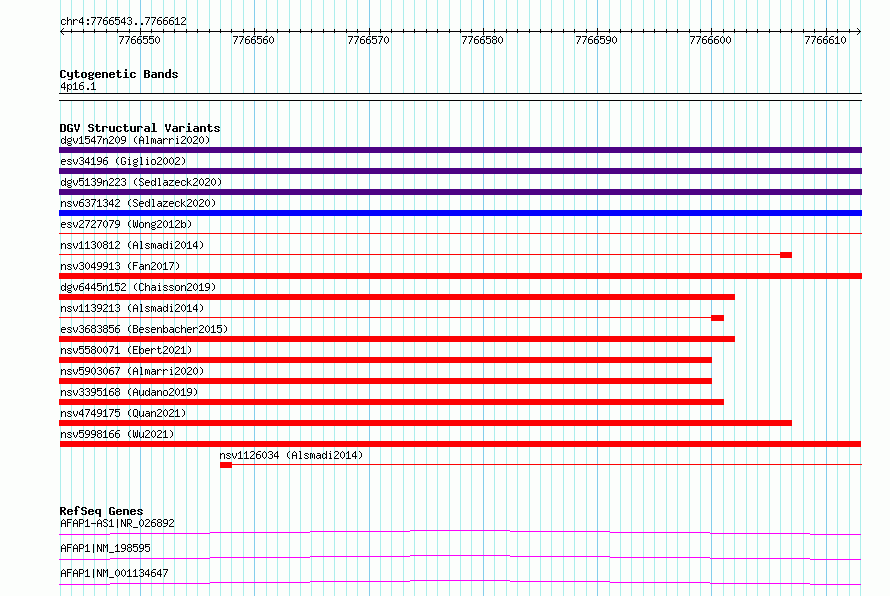
Task: Open gene AFAP1|NM_198595 label
Action: click(105, 548)
